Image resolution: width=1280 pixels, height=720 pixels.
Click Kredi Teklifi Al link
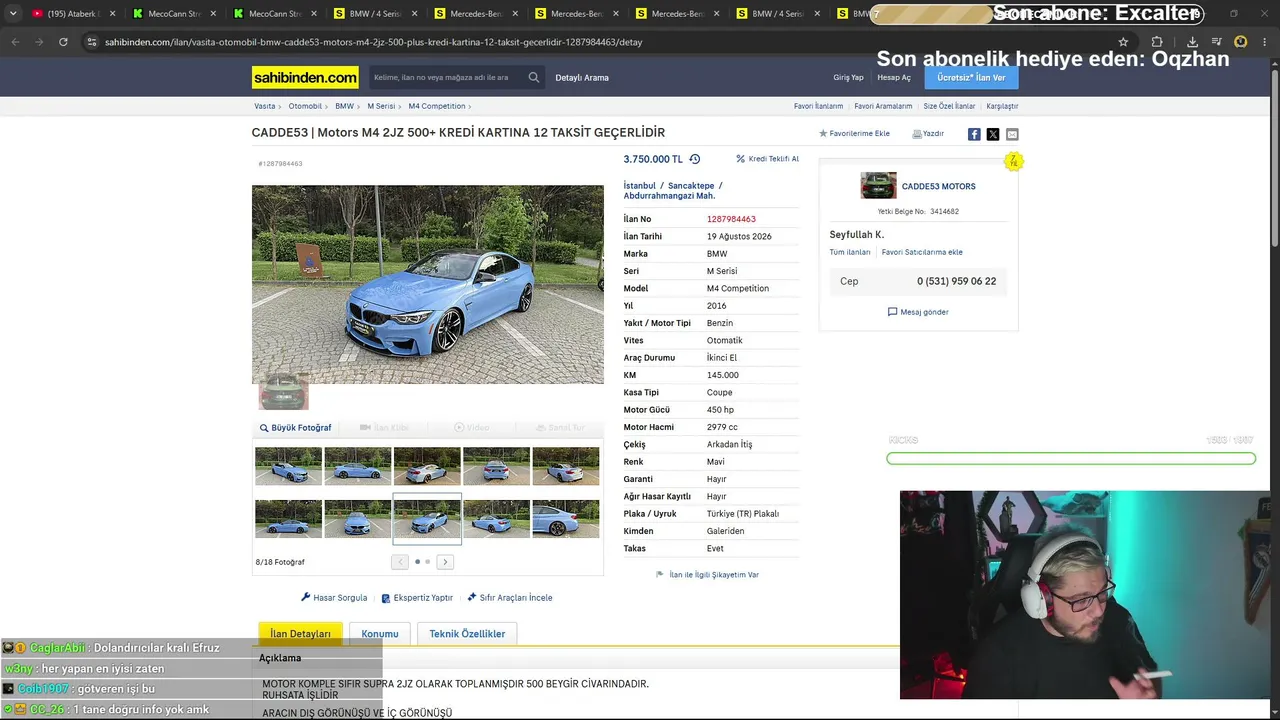tap(767, 159)
